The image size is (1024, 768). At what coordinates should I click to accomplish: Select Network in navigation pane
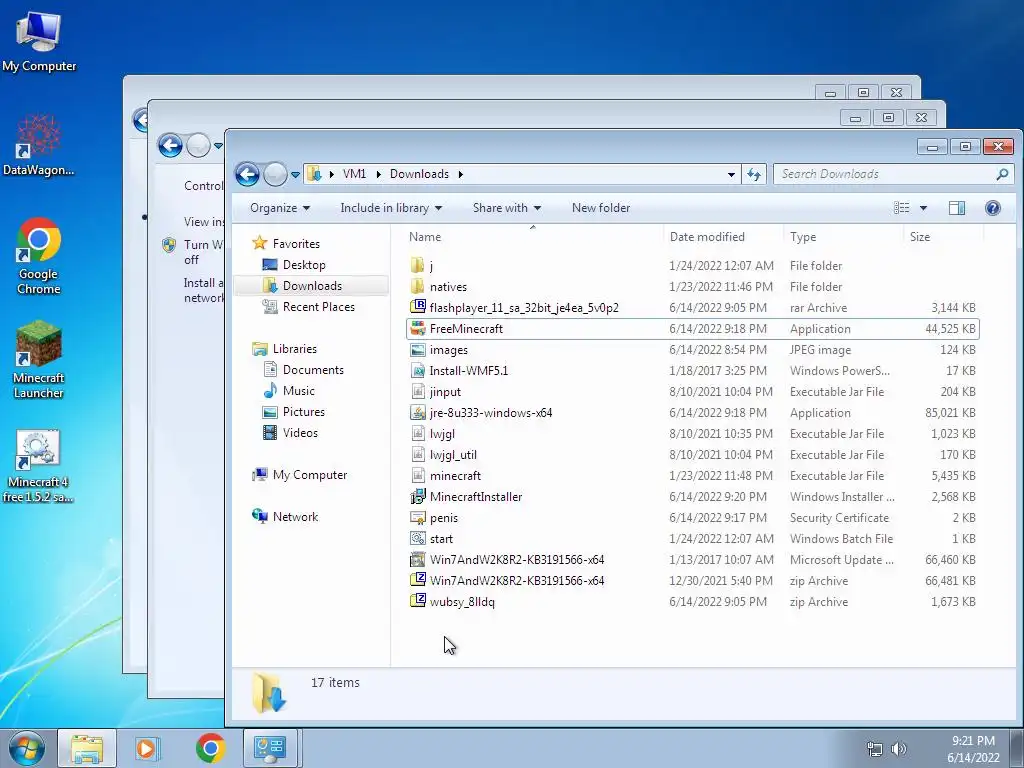[295, 517]
